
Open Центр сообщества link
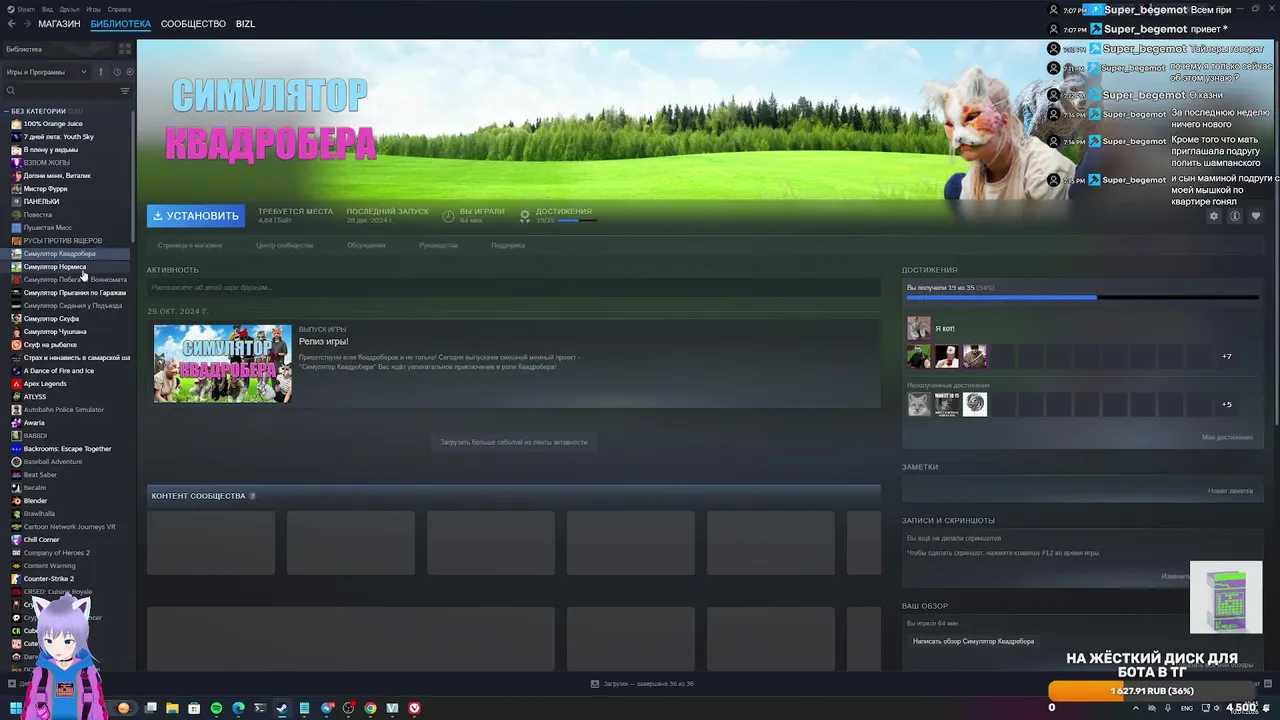point(284,245)
